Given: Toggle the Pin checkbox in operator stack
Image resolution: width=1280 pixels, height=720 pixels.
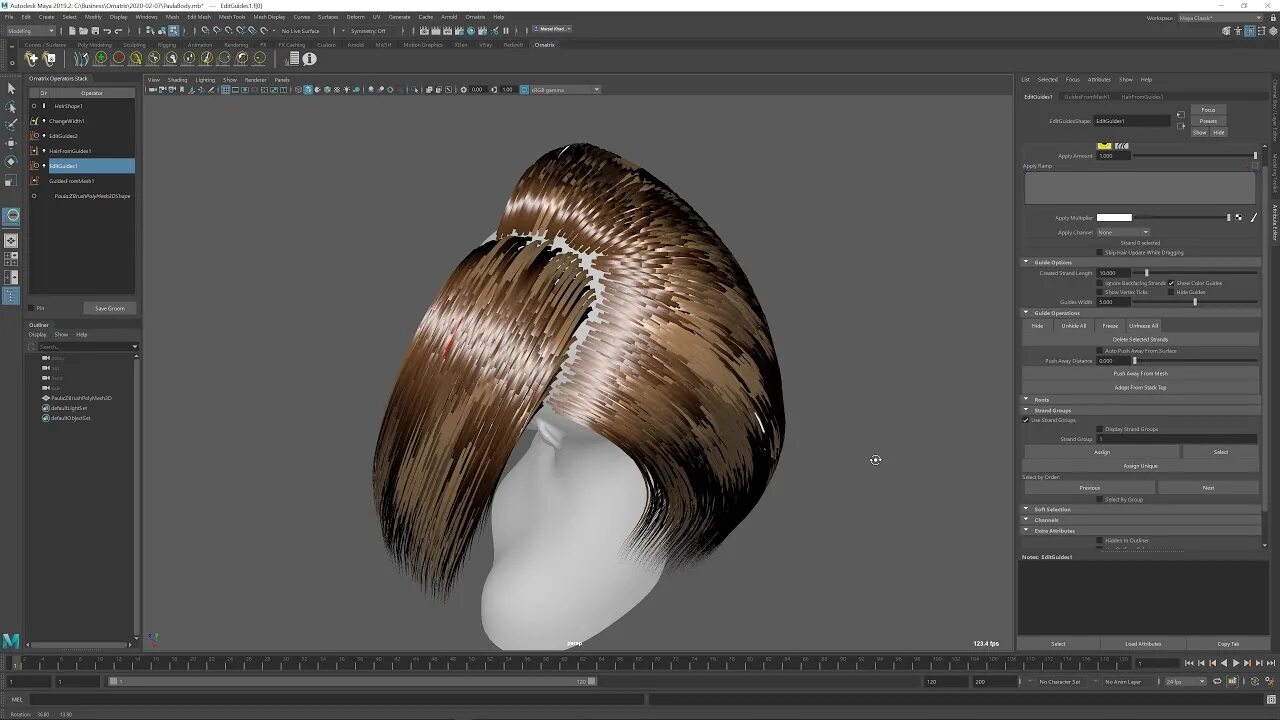Looking at the screenshot, I should 31,308.
